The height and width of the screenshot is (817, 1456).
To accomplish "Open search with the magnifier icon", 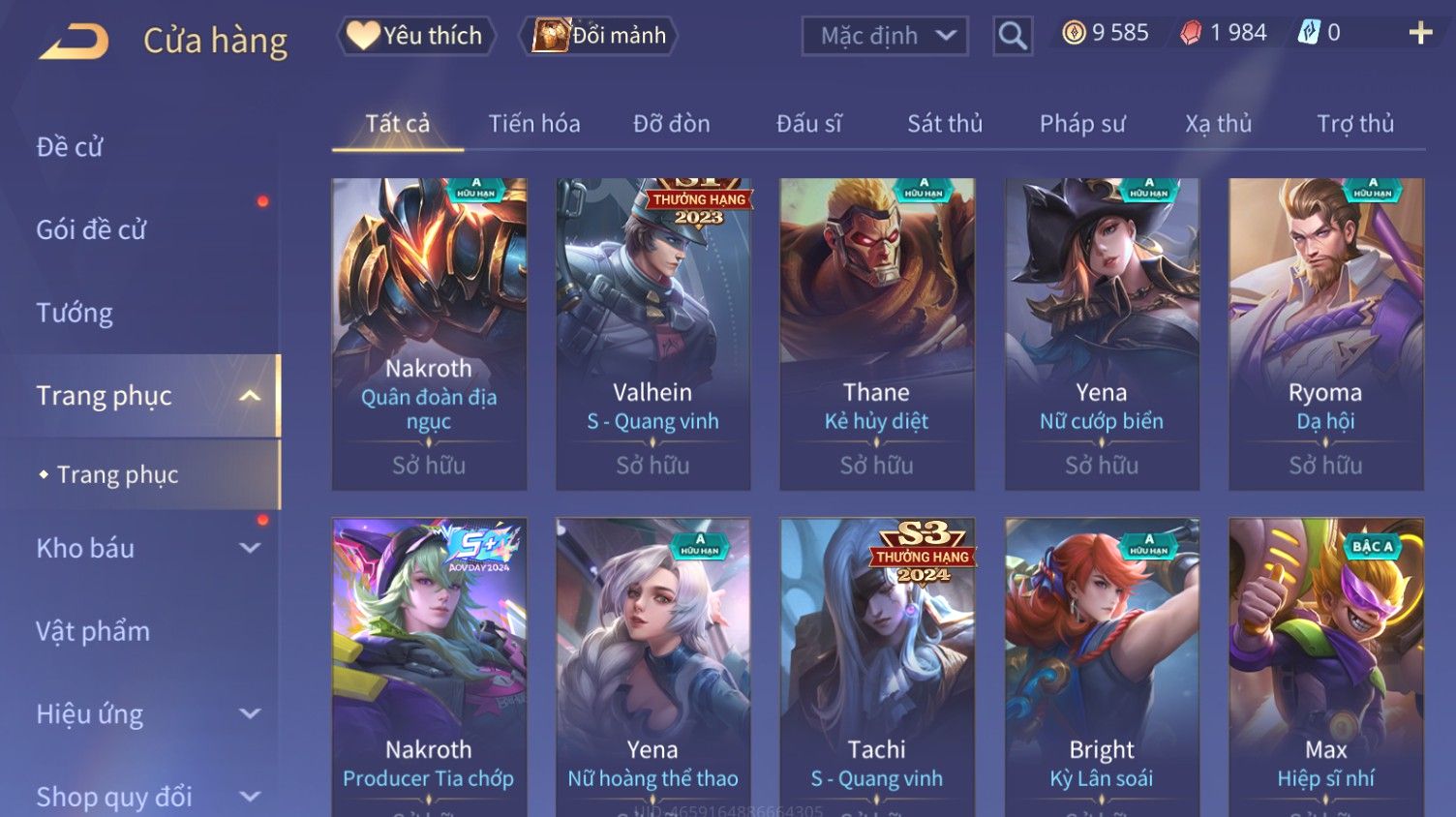I will (1013, 36).
